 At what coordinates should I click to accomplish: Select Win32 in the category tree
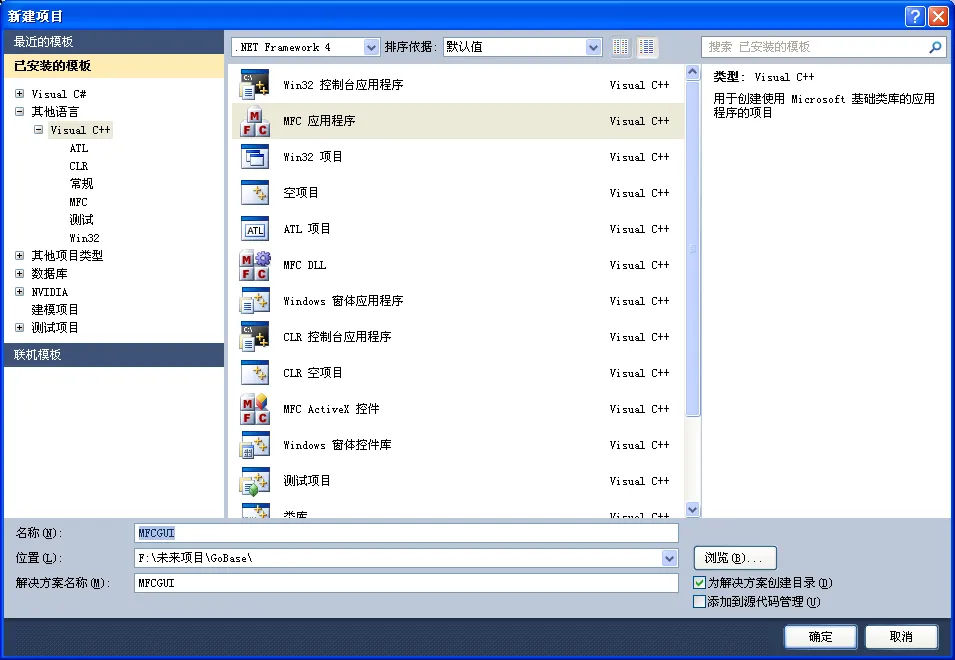[x=84, y=237]
